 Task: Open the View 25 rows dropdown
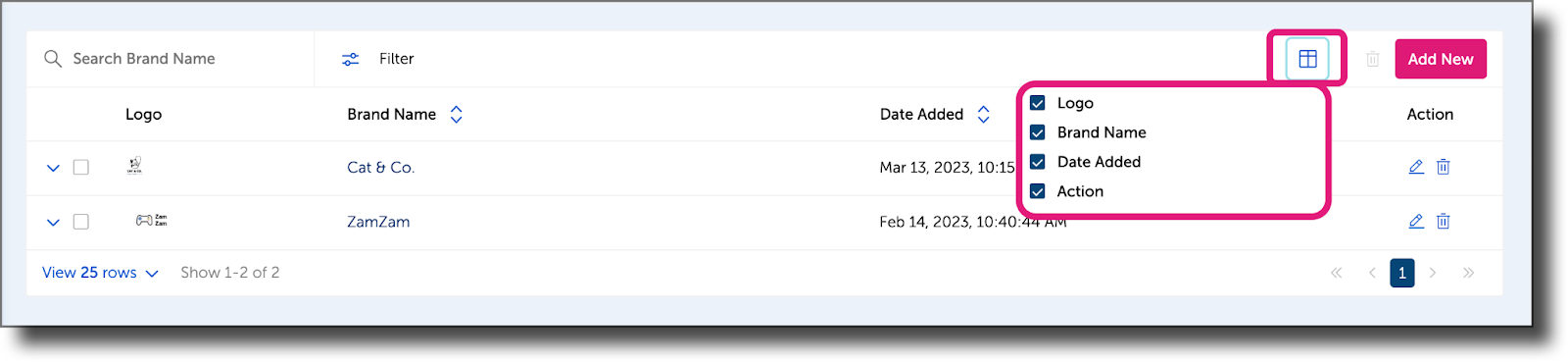pyautogui.click(x=100, y=273)
